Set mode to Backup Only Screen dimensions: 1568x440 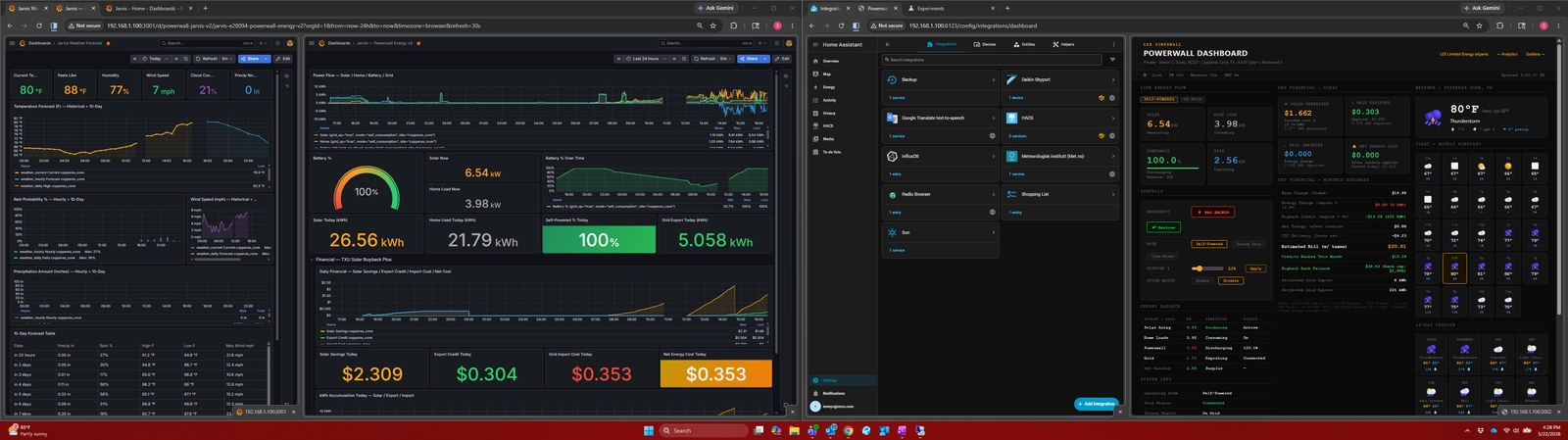point(1249,244)
